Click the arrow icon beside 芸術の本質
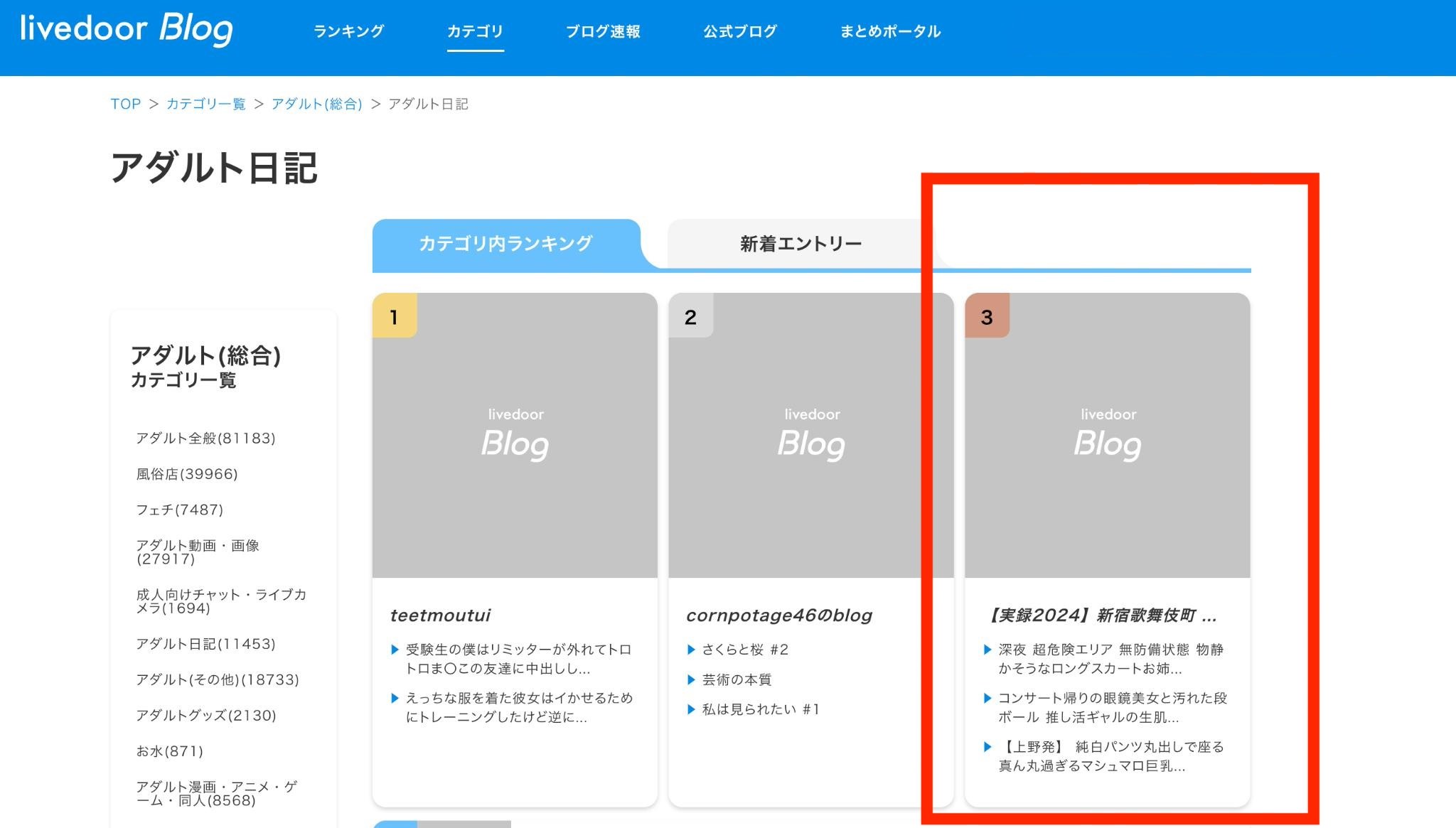 (x=691, y=679)
